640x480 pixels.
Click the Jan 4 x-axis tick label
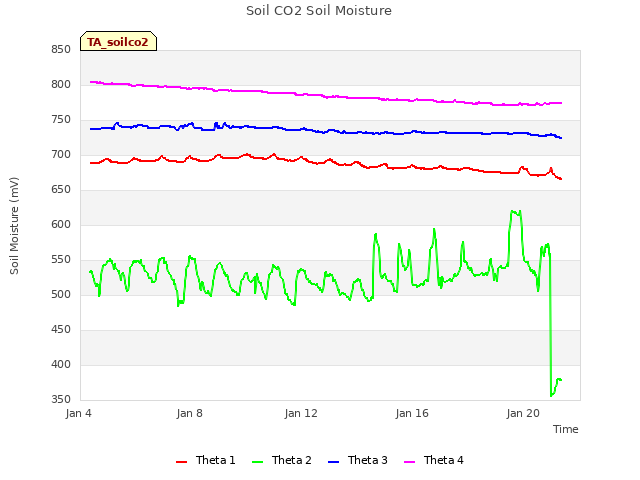78,413
